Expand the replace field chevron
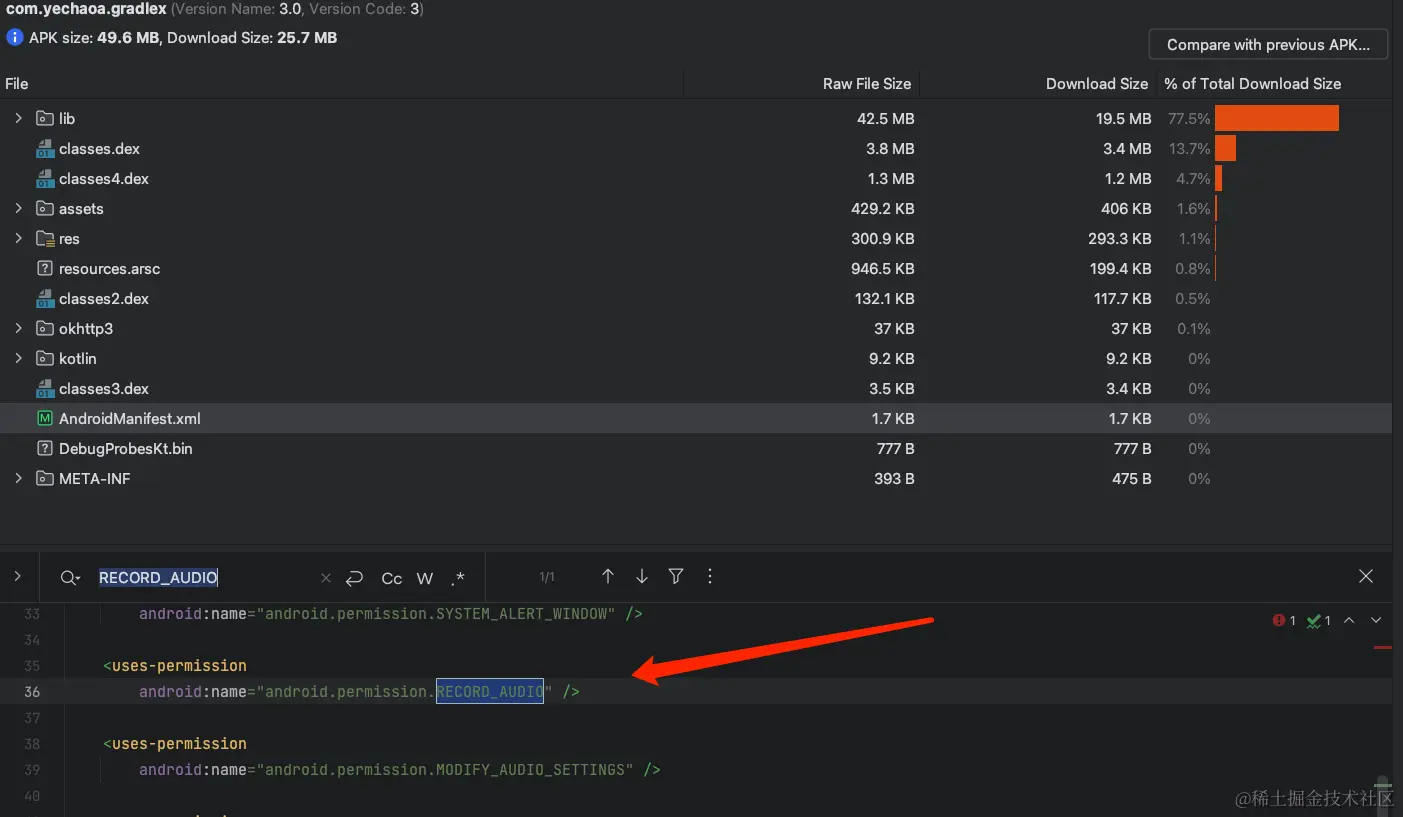This screenshot has height=817, width=1403. pyautogui.click(x=17, y=576)
